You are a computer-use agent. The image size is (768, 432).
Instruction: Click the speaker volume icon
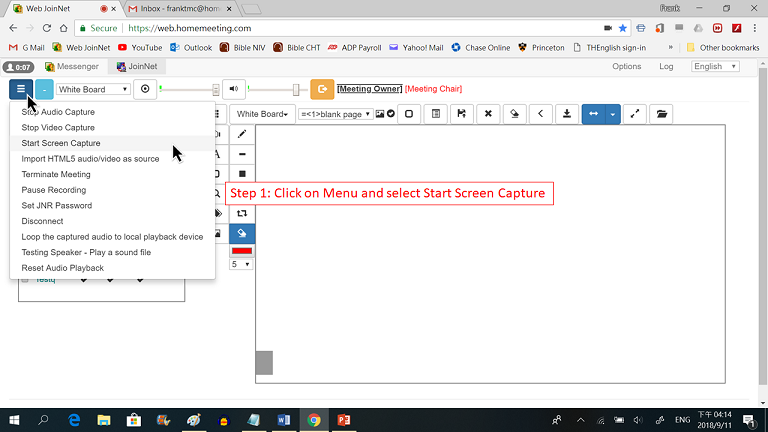pyautogui.click(x=233, y=89)
